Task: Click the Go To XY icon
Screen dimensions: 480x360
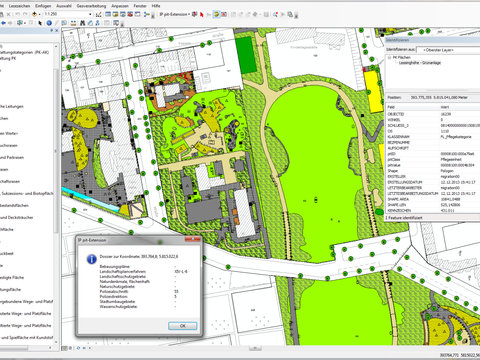Action: (98, 23)
